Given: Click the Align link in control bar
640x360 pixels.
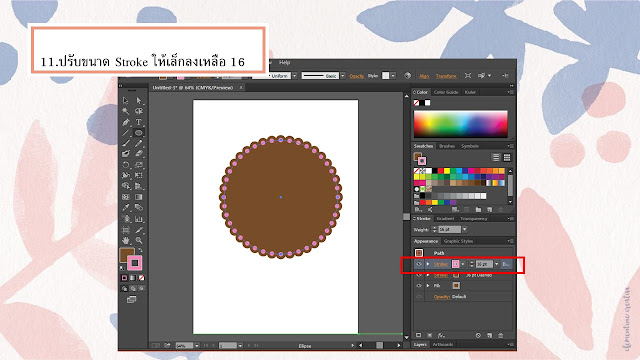Looking at the screenshot, I should (424, 76).
